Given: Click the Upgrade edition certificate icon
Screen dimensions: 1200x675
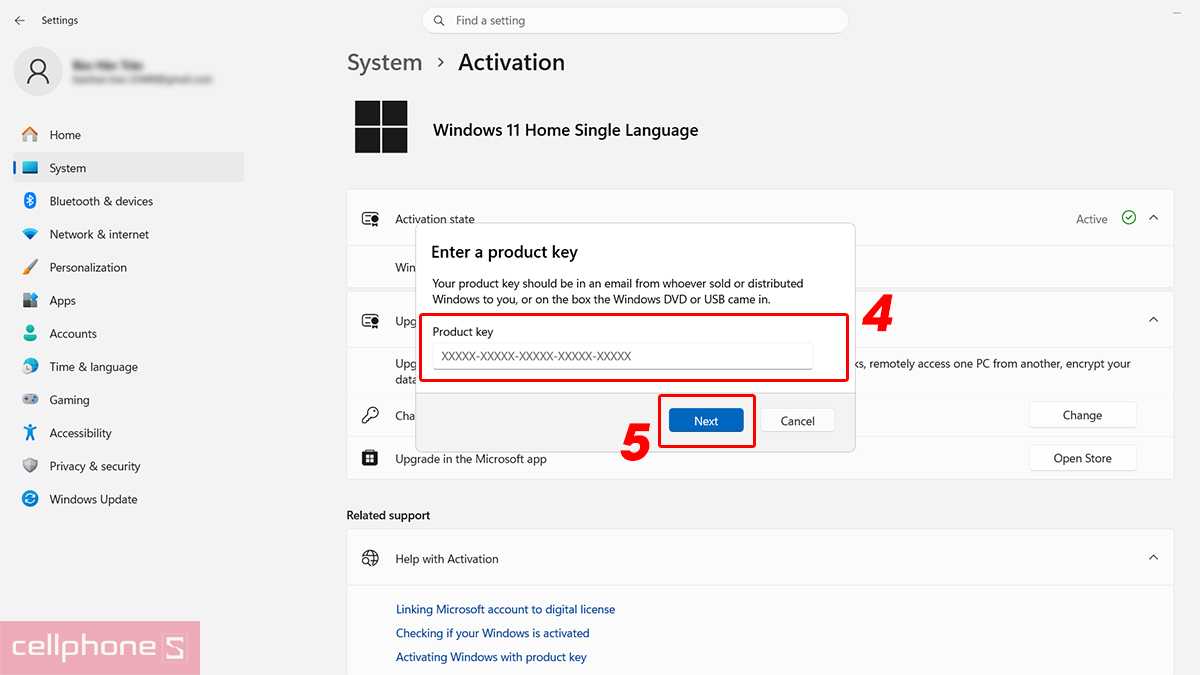Looking at the screenshot, I should (371, 321).
